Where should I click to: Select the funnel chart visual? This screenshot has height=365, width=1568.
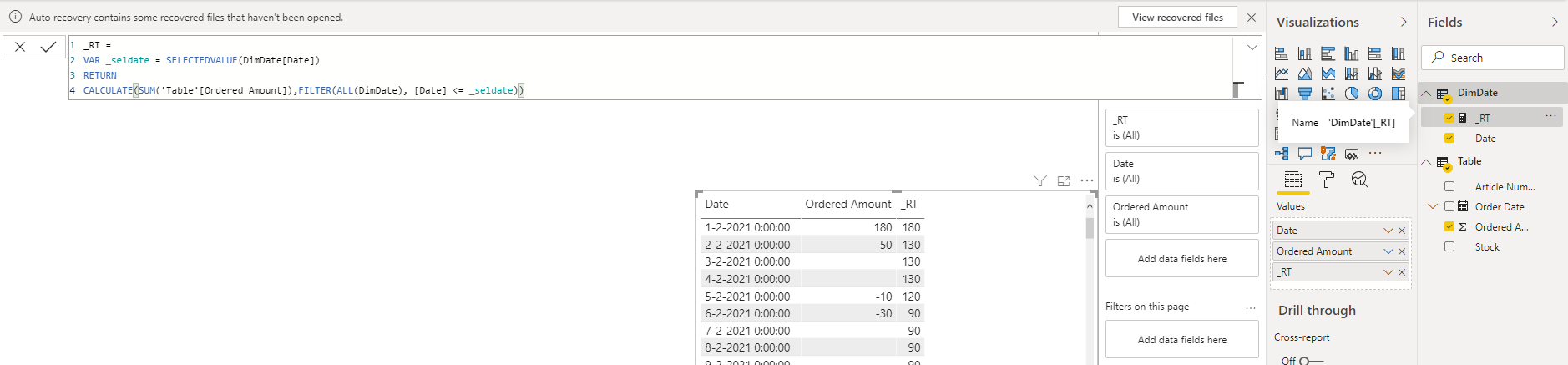1305,94
